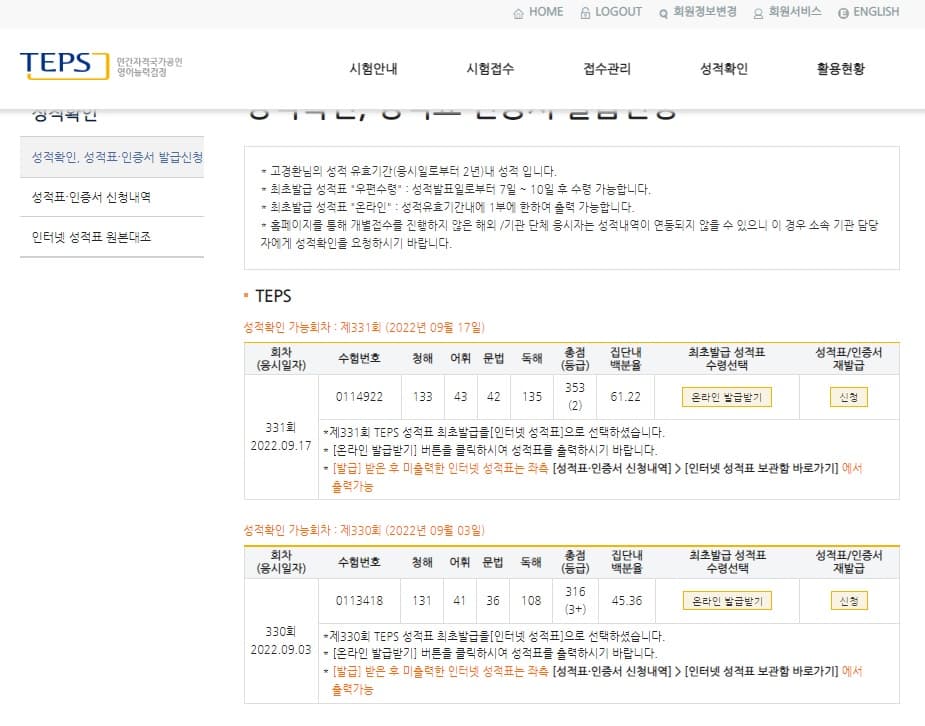Click percentile value 45.36
Screen dimensions: 925x726
pos(626,601)
